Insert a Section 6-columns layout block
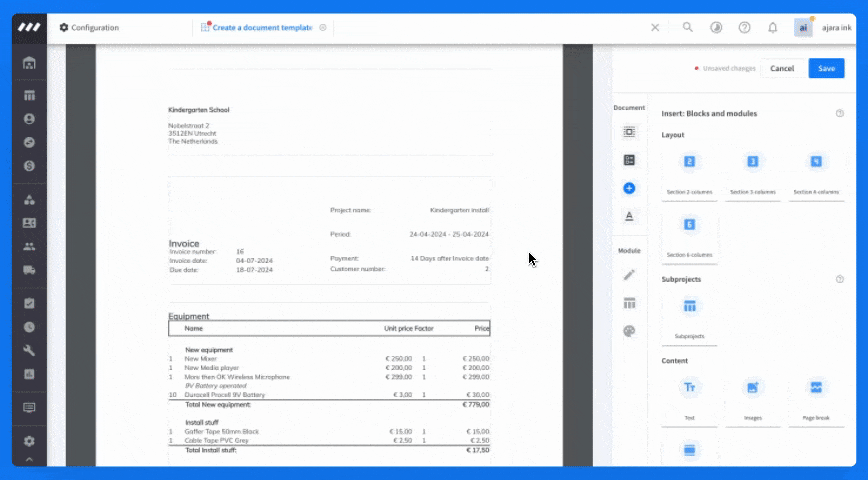Image resolution: width=868 pixels, height=480 pixels. point(689,236)
